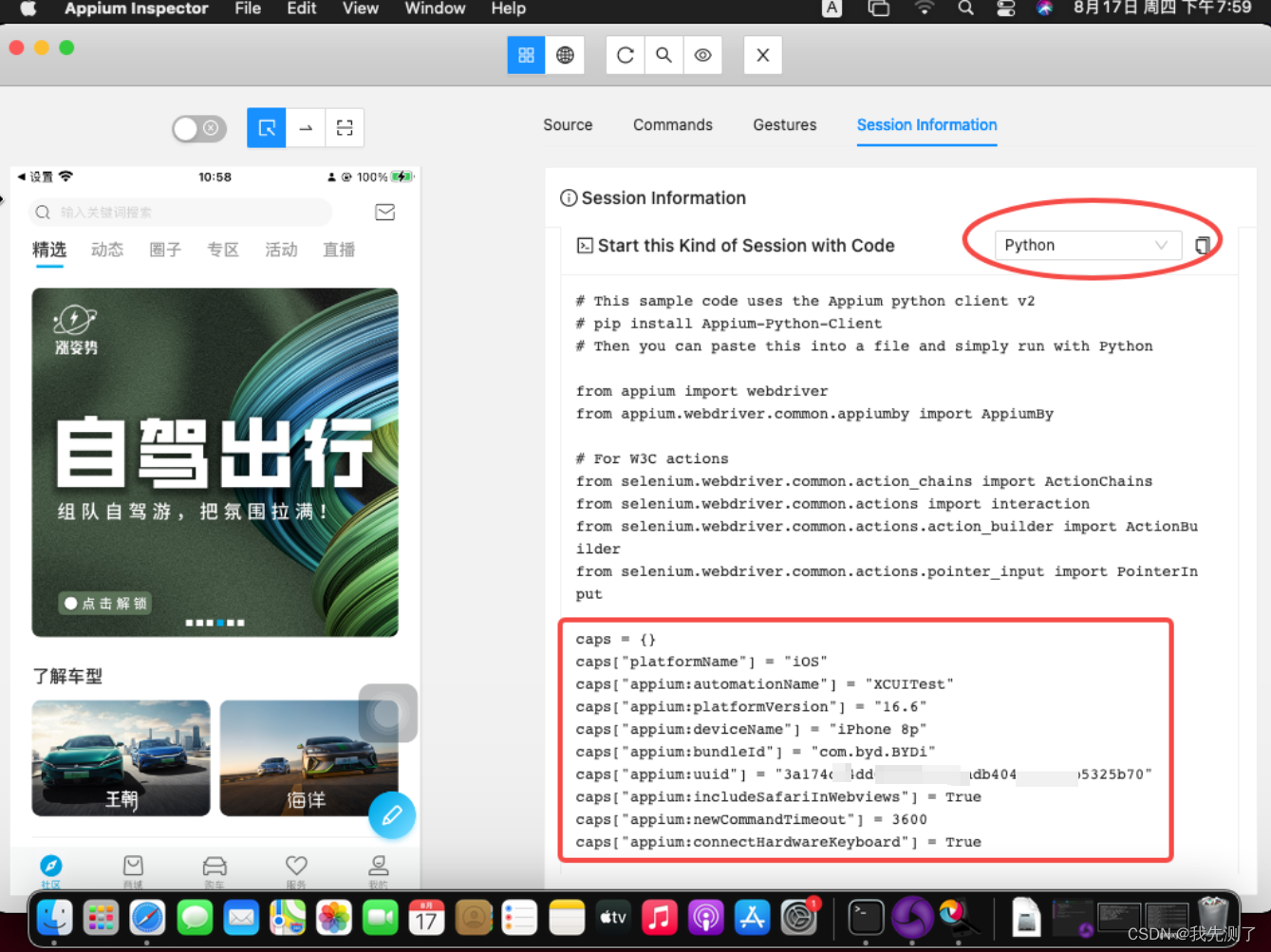Choose Swipe By Coordinates arrow mode
1271x952 pixels.
(306, 127)
